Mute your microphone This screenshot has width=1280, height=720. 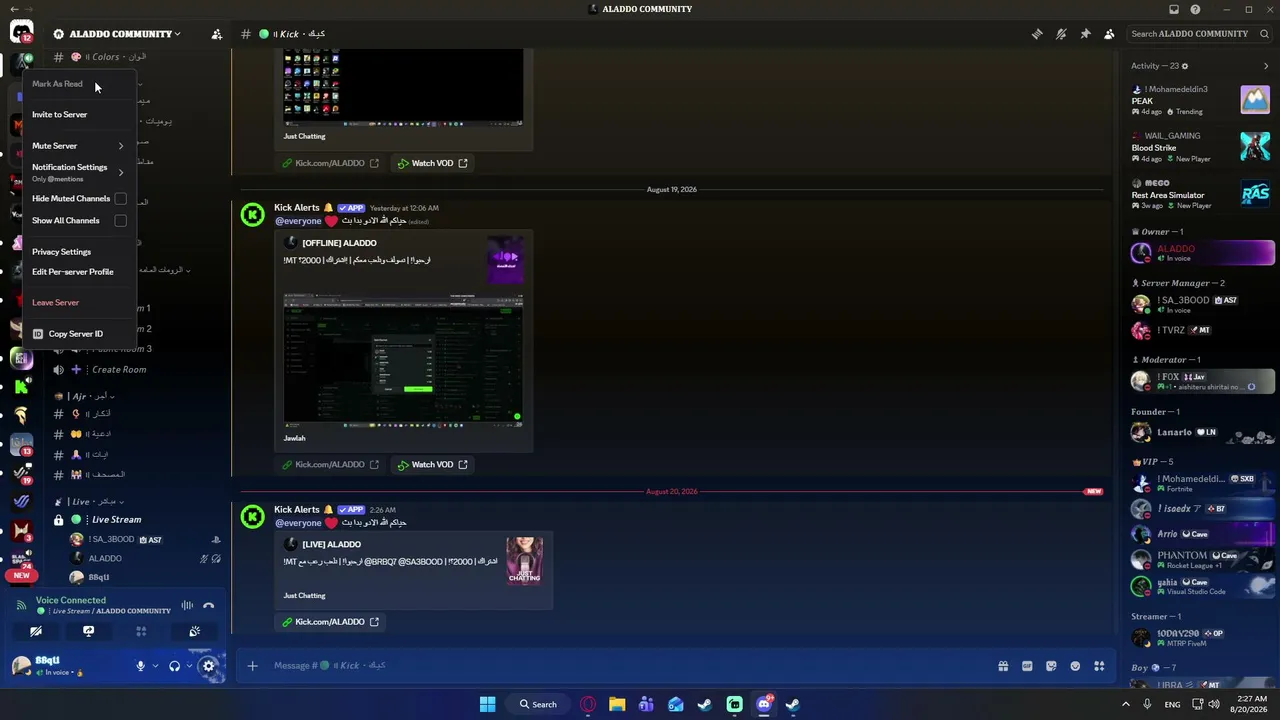pos(140,666)
